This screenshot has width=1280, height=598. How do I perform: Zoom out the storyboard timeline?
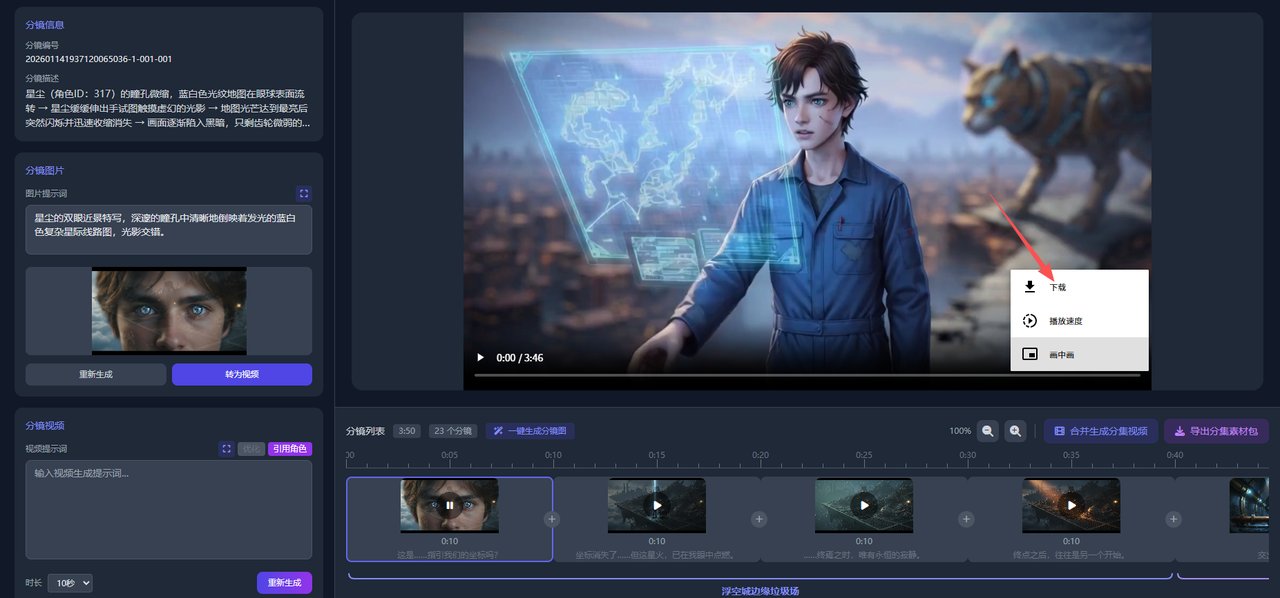pyautogui.click(x=988, y=431)
